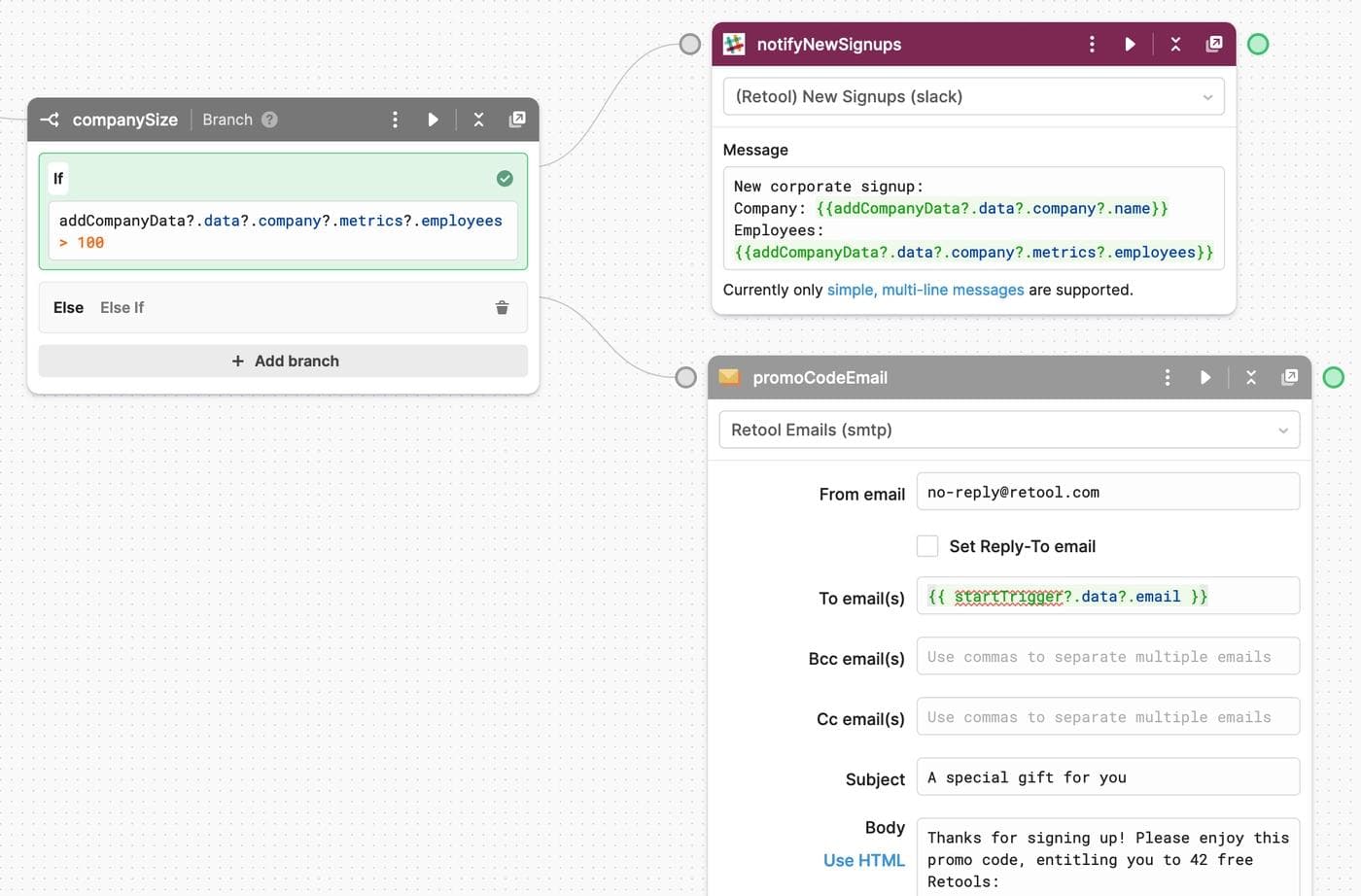Select the Else If branch option
The image size is (1361, 896).
[122, 307]
